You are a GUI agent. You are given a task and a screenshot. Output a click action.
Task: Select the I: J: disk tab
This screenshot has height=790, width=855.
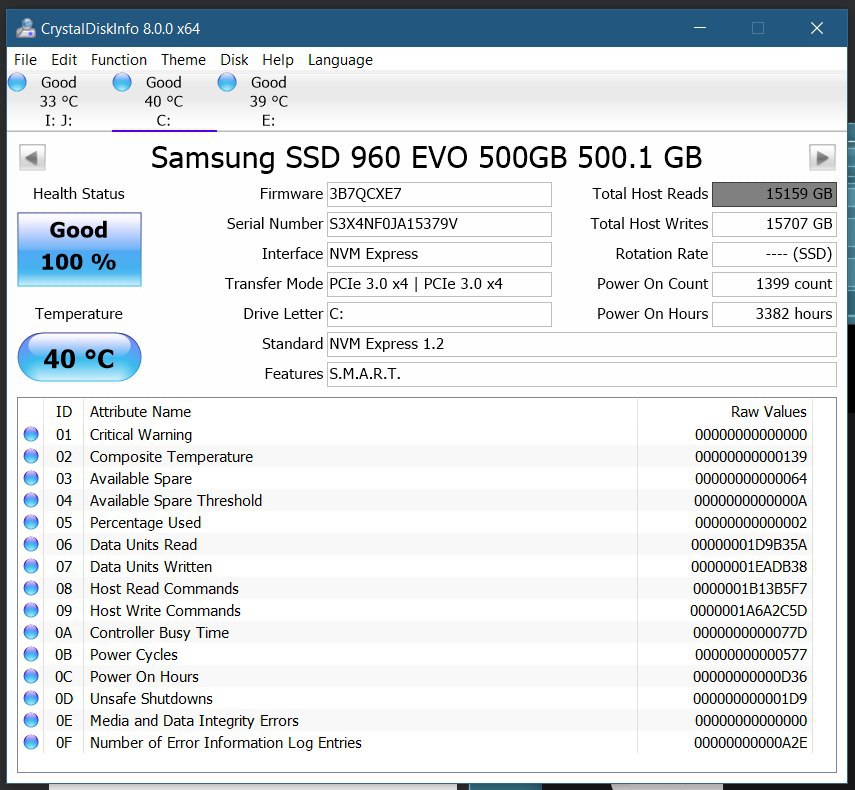click(59, 101)
